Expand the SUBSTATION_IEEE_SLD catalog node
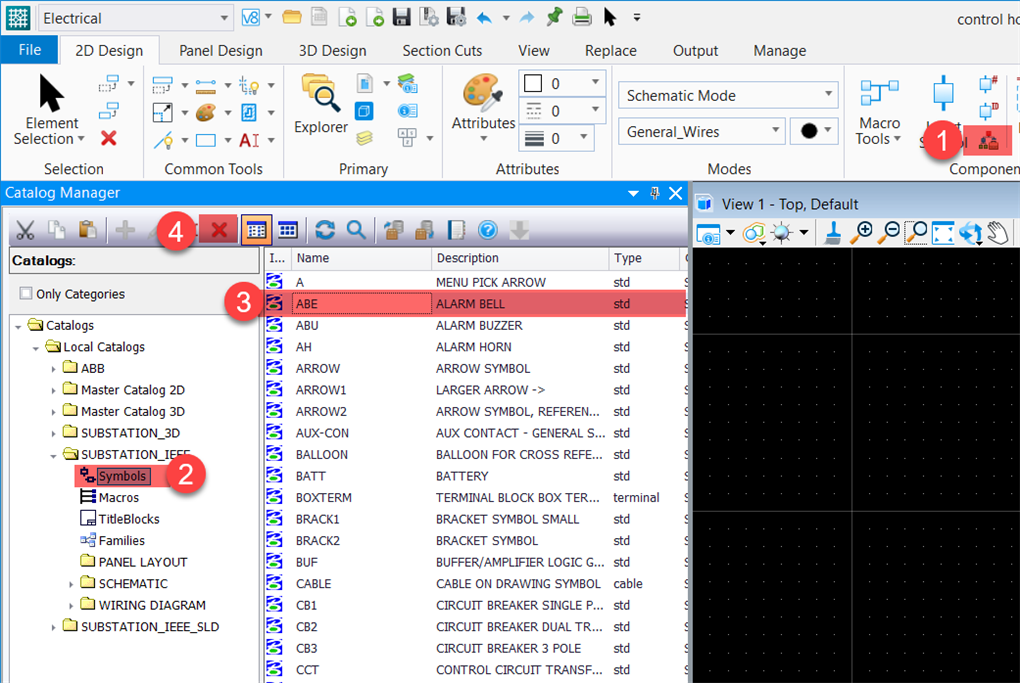Screen dimensions: 1020x683 click(x=53, y=628)
